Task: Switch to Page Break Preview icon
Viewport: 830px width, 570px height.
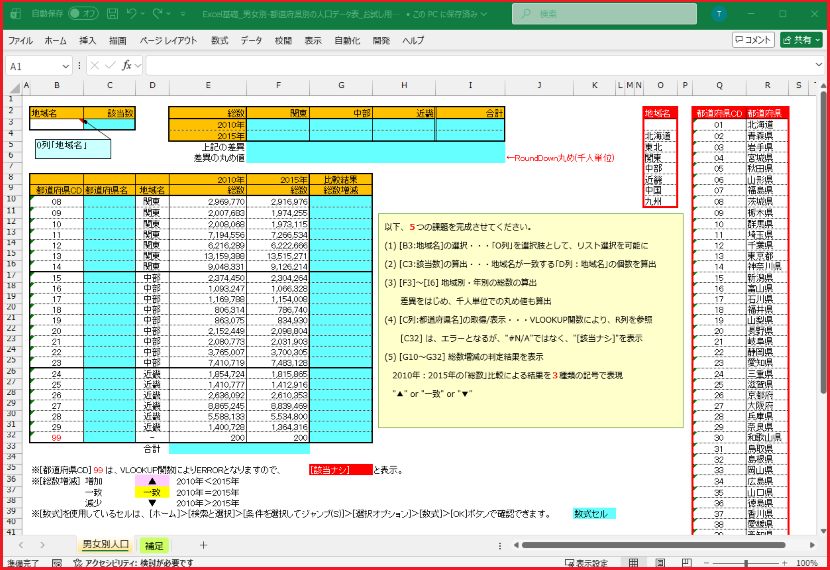Action: pyautogui.click(x=687, y=563)
